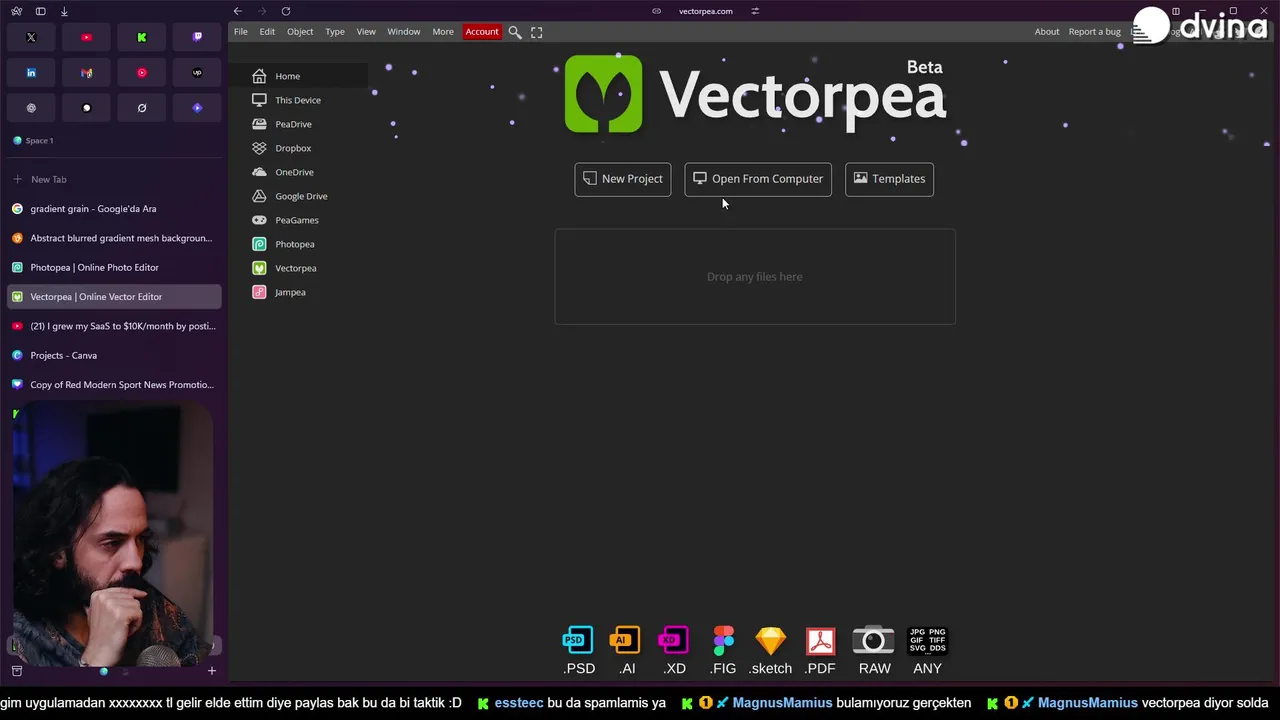Open the Edit menu
The width and height of the screenshot is (1280, 720).
tap(267, 32)
